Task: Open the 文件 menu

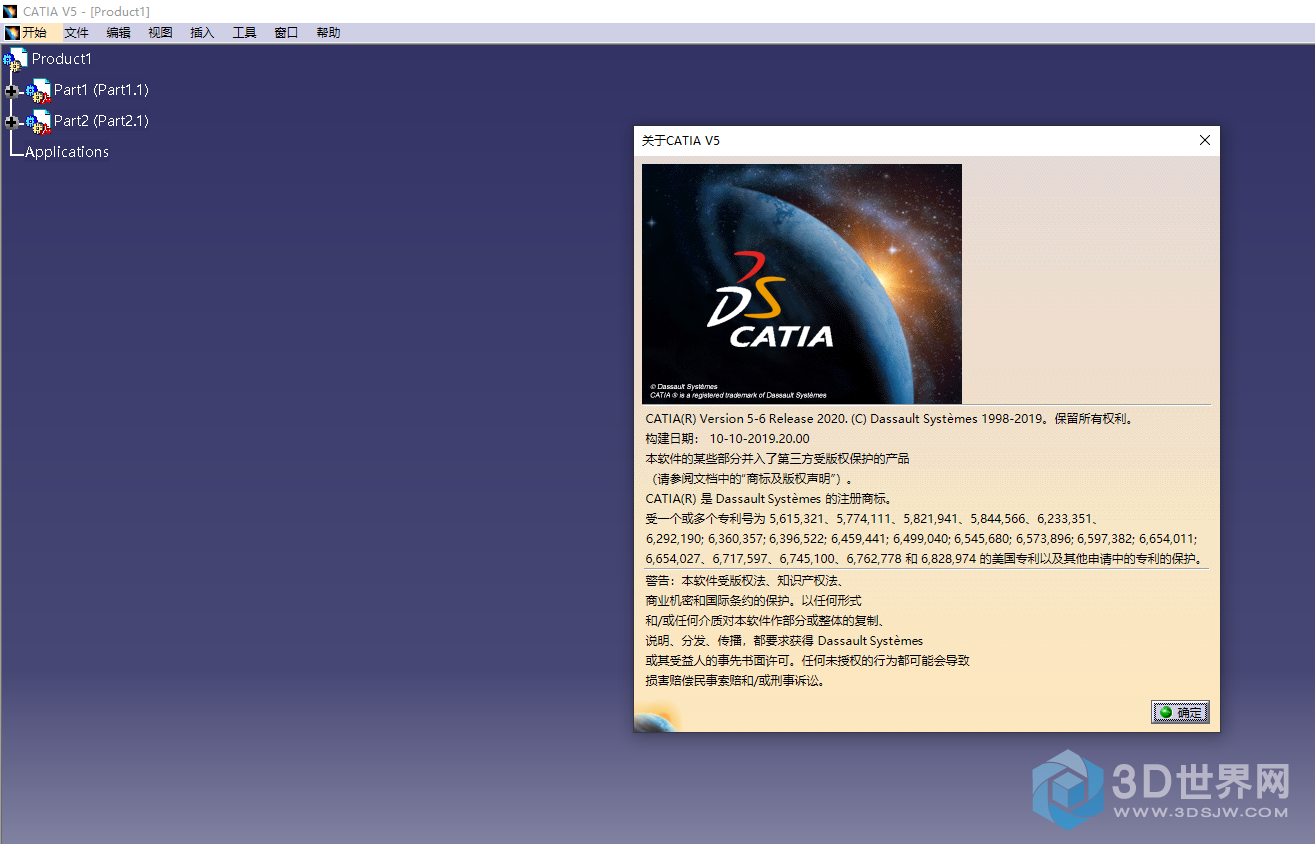Action: 76,33
